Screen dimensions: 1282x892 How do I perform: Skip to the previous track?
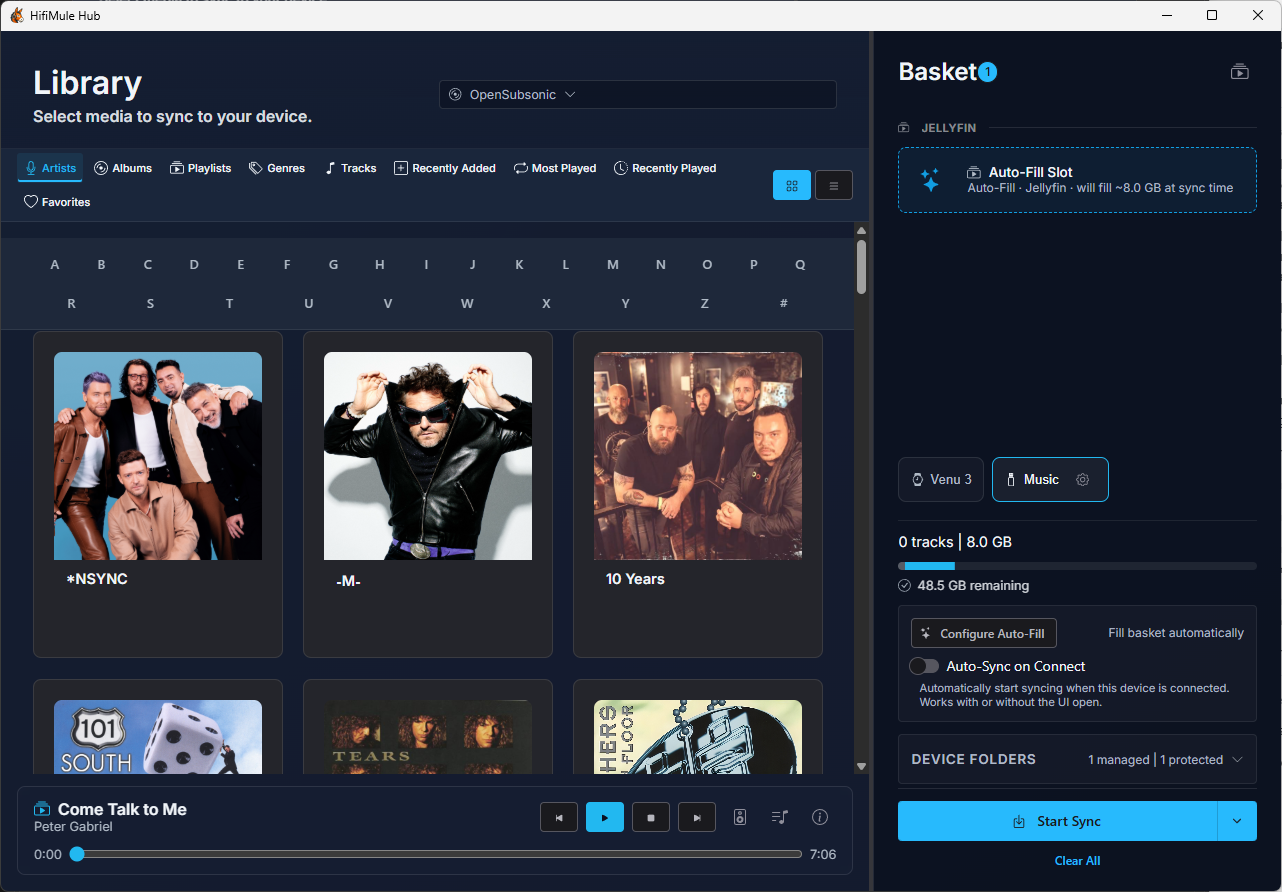pyautogui.click(x=559, y=817)
